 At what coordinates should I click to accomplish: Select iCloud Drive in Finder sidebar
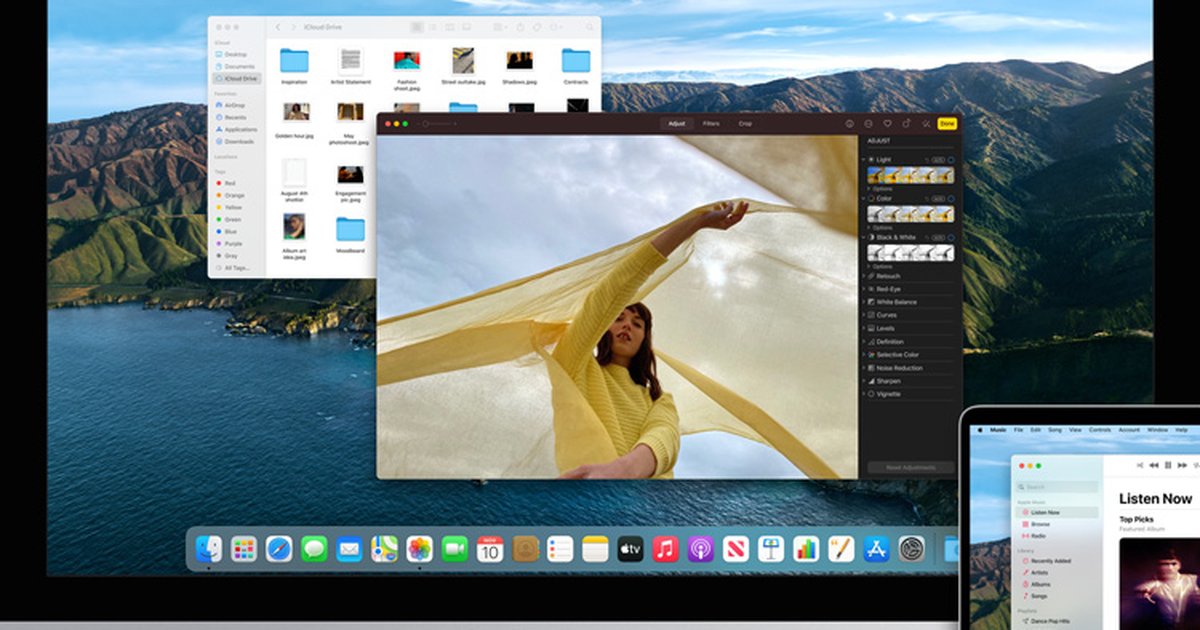(236, 78)
